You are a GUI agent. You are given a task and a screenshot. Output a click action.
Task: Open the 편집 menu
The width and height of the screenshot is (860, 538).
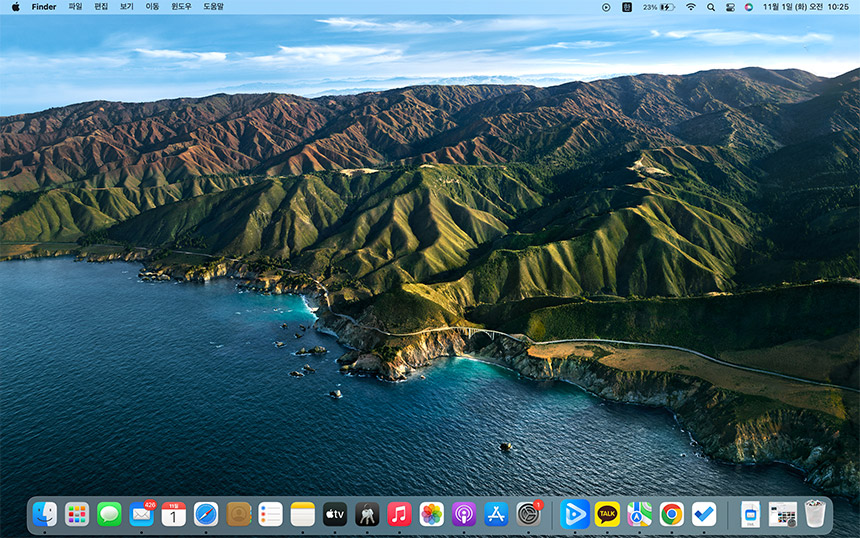point(101,7)
